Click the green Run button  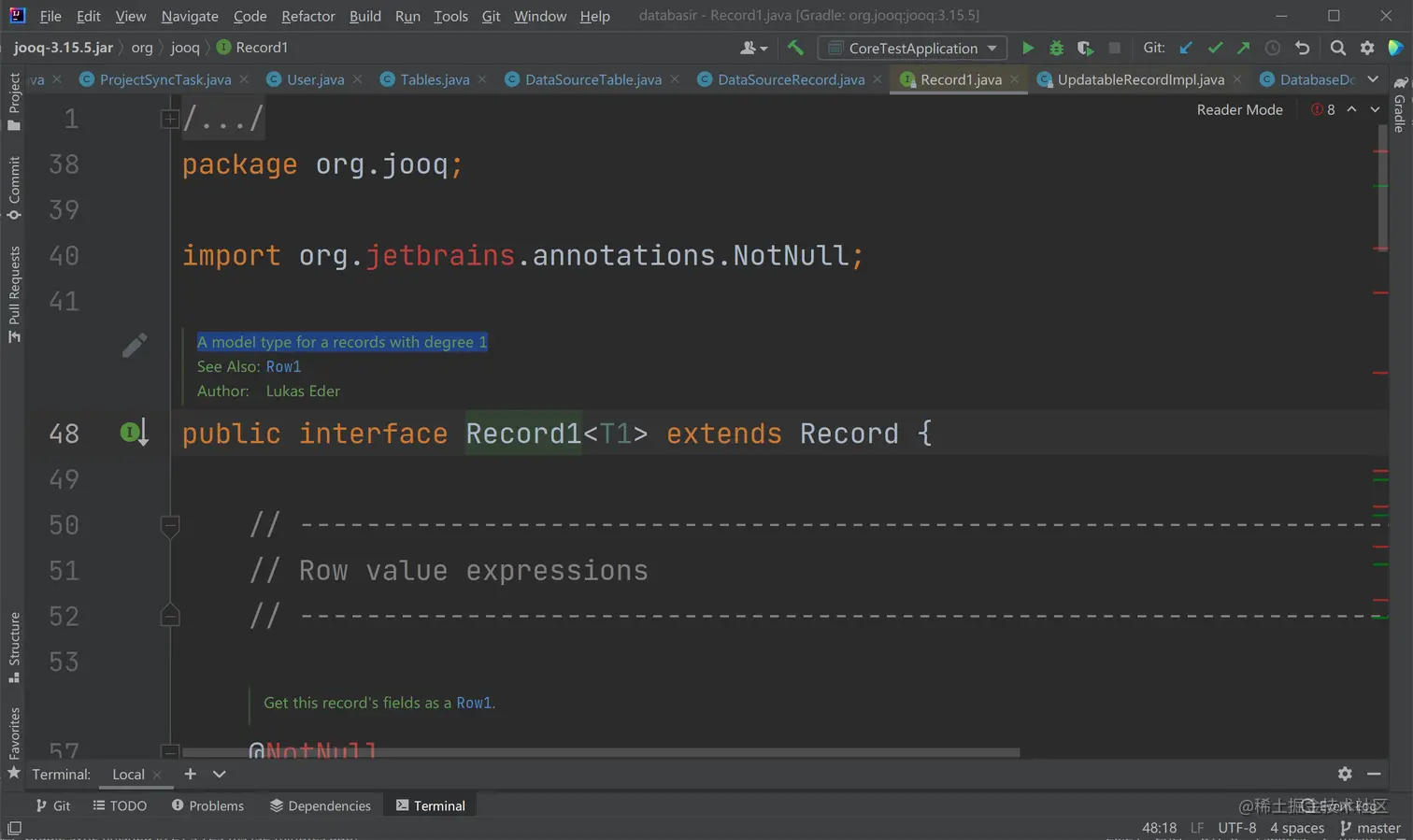pos(1027,48)
